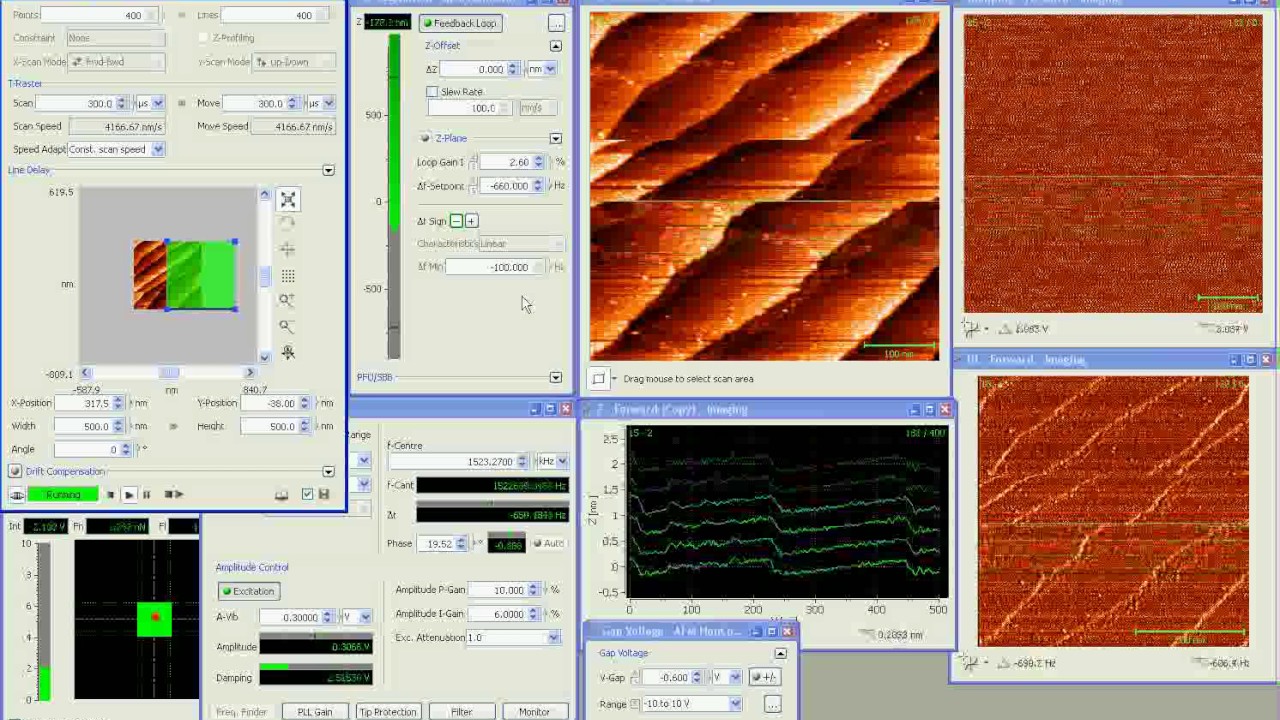Open the f-Centre kHz unit dropdown
The image size is (1280, 720).
(562, 461)
